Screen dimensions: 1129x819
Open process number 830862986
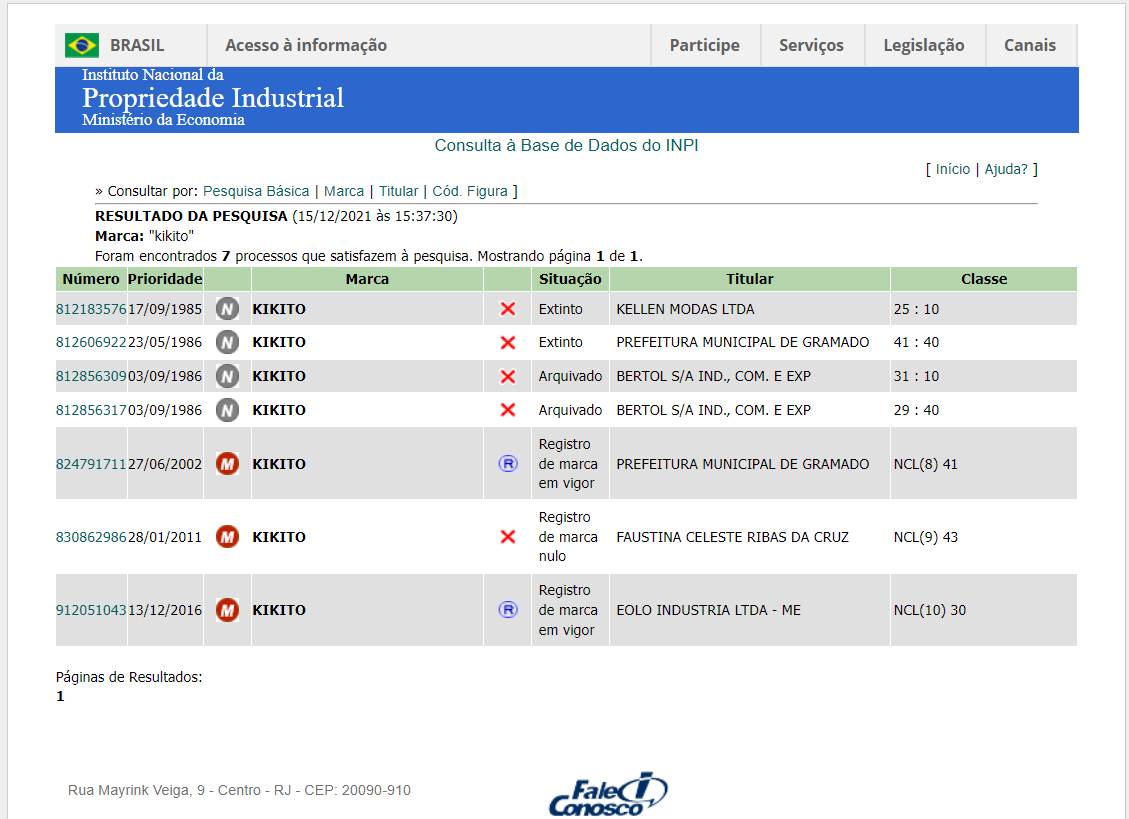click(x=91, y=537)
